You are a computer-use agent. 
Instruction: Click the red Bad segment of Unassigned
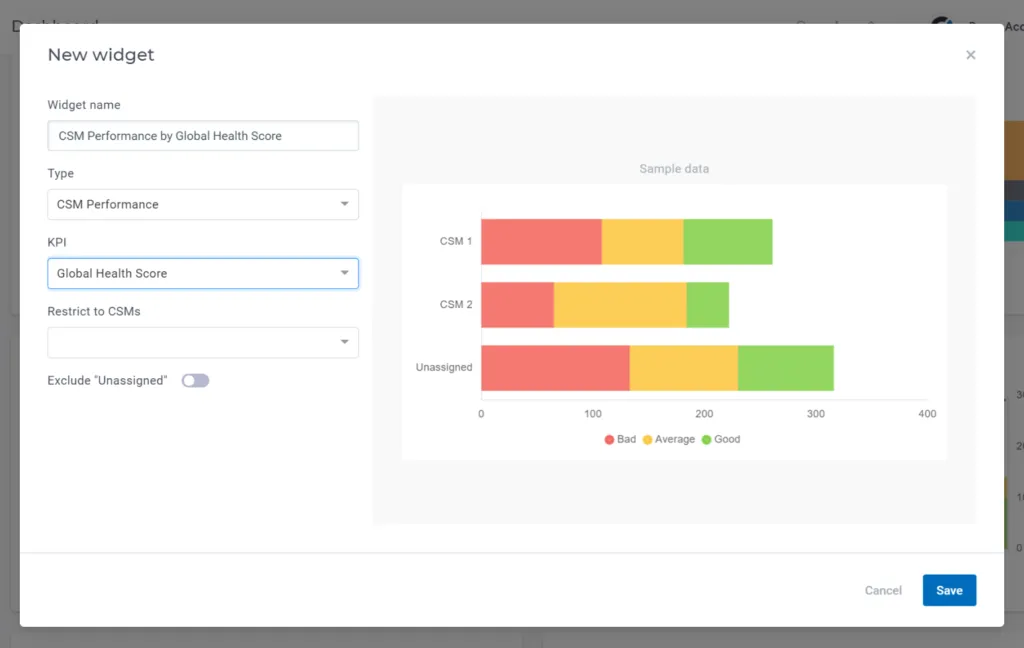(555, 368)
